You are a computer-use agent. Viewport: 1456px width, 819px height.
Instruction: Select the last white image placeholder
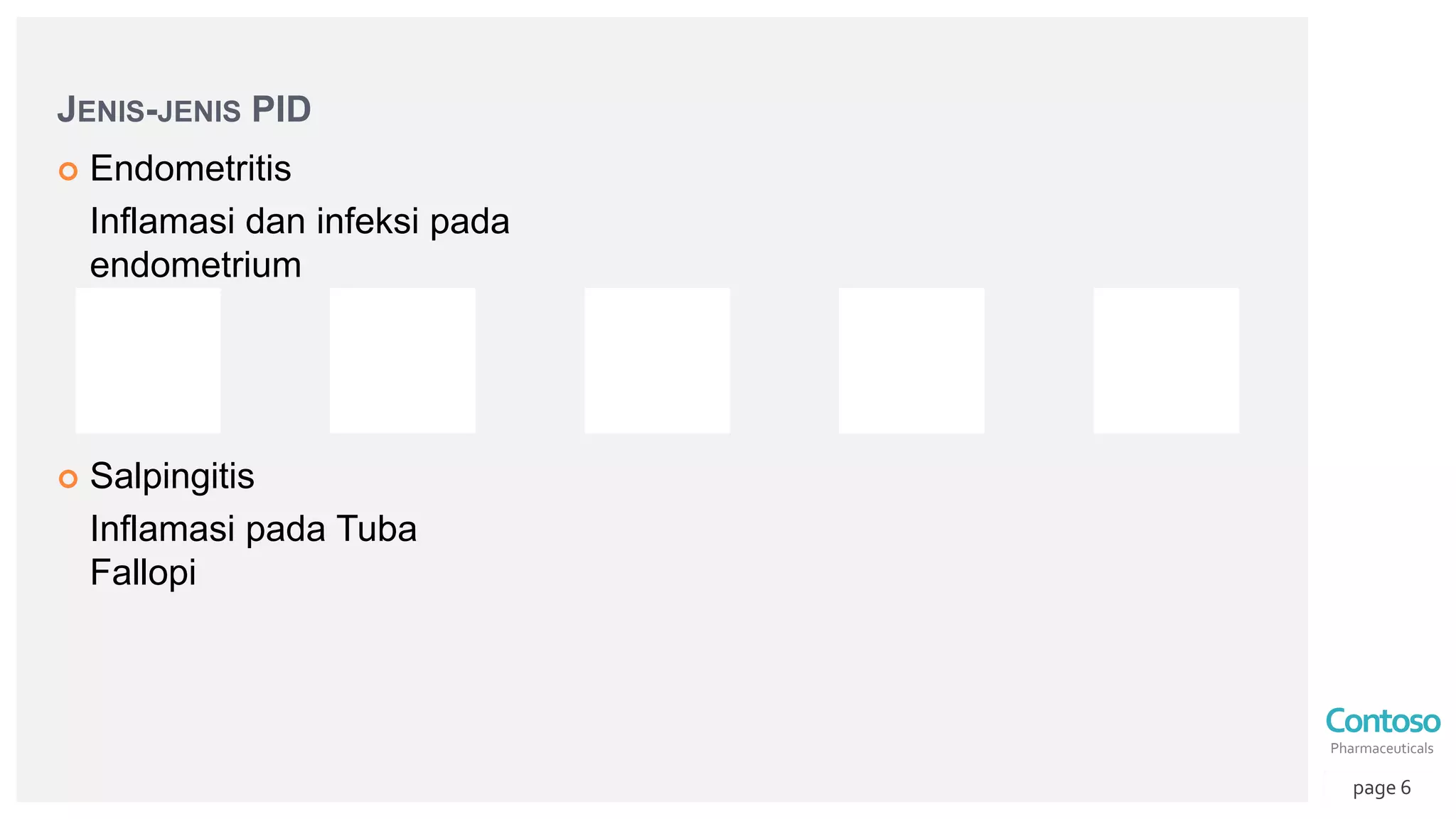[1166, 360]
